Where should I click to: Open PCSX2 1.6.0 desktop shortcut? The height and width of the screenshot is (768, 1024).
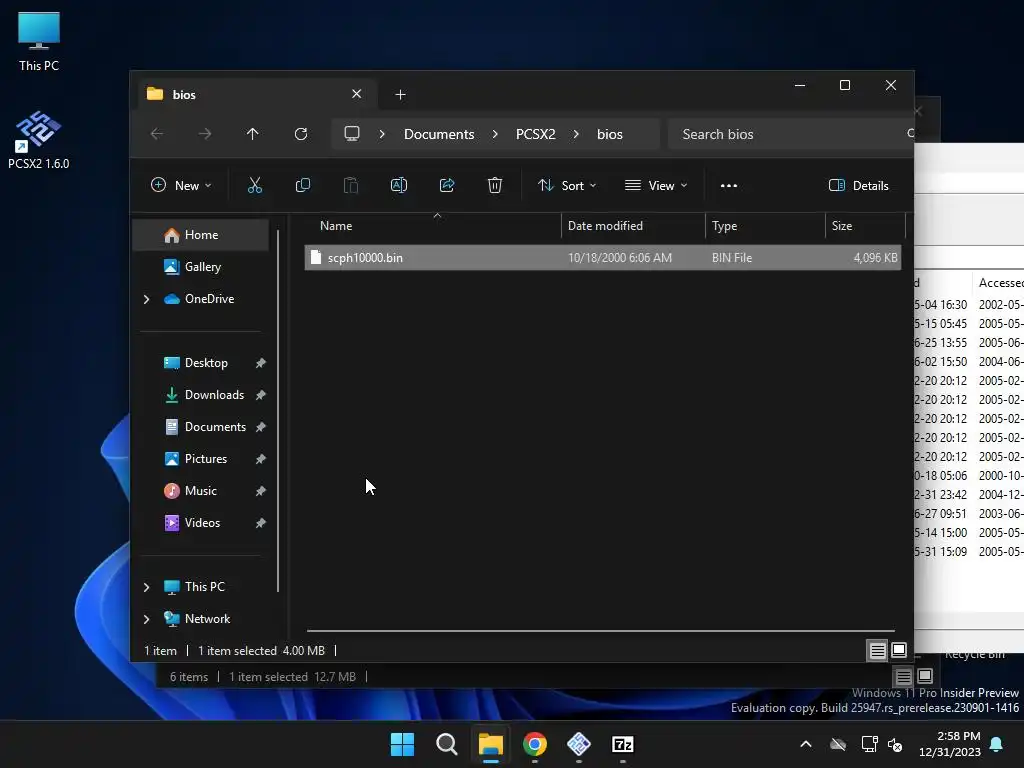pyautogui.click(x=39, y=140)
